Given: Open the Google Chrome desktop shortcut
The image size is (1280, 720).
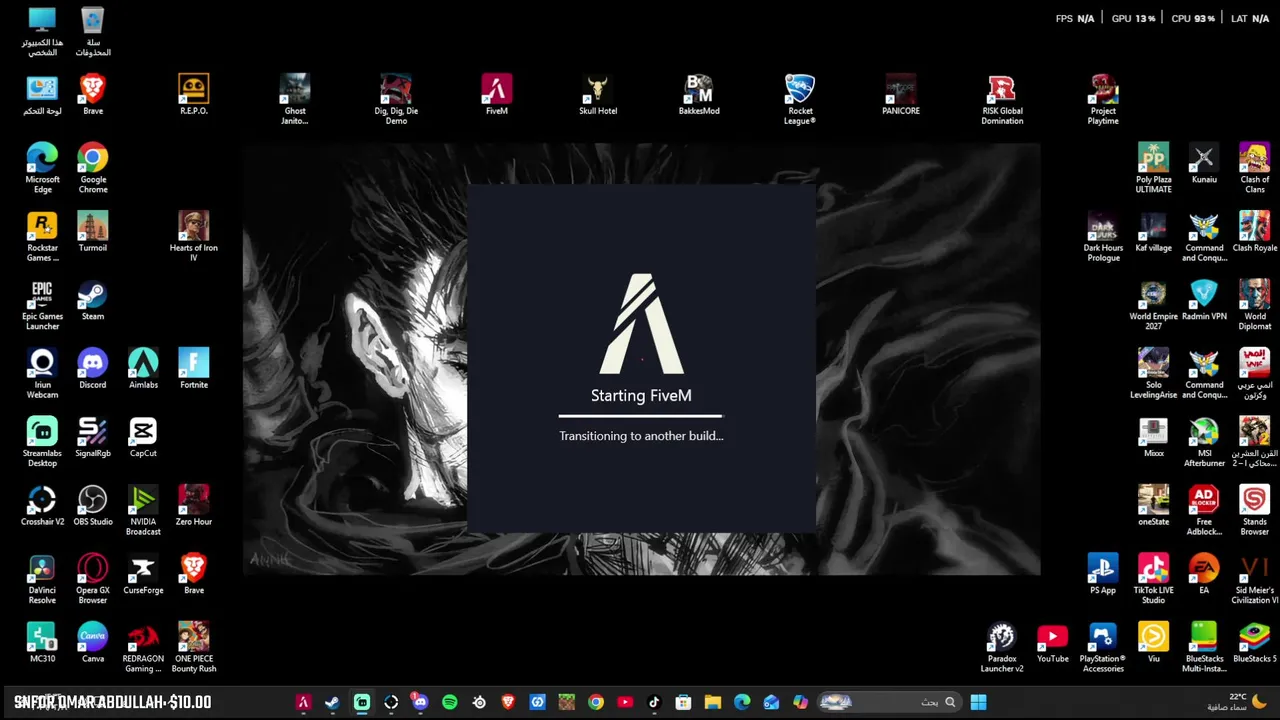Looking at the screenshot, I should point(93,168).
